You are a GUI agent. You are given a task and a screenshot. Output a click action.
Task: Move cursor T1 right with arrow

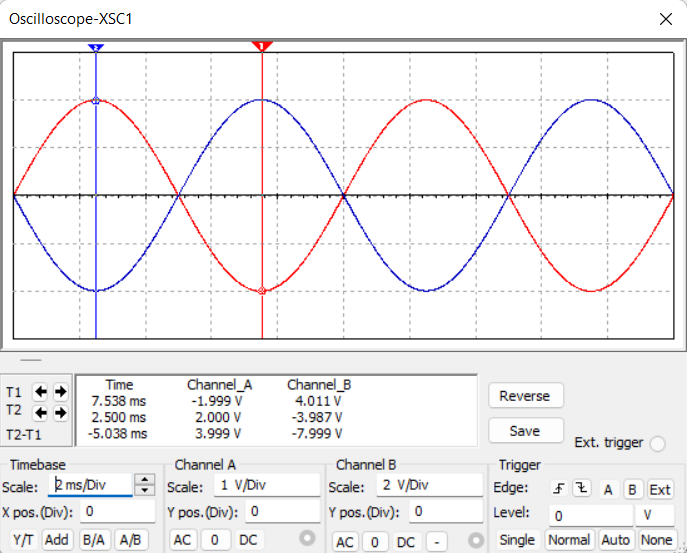coord(60,391)
